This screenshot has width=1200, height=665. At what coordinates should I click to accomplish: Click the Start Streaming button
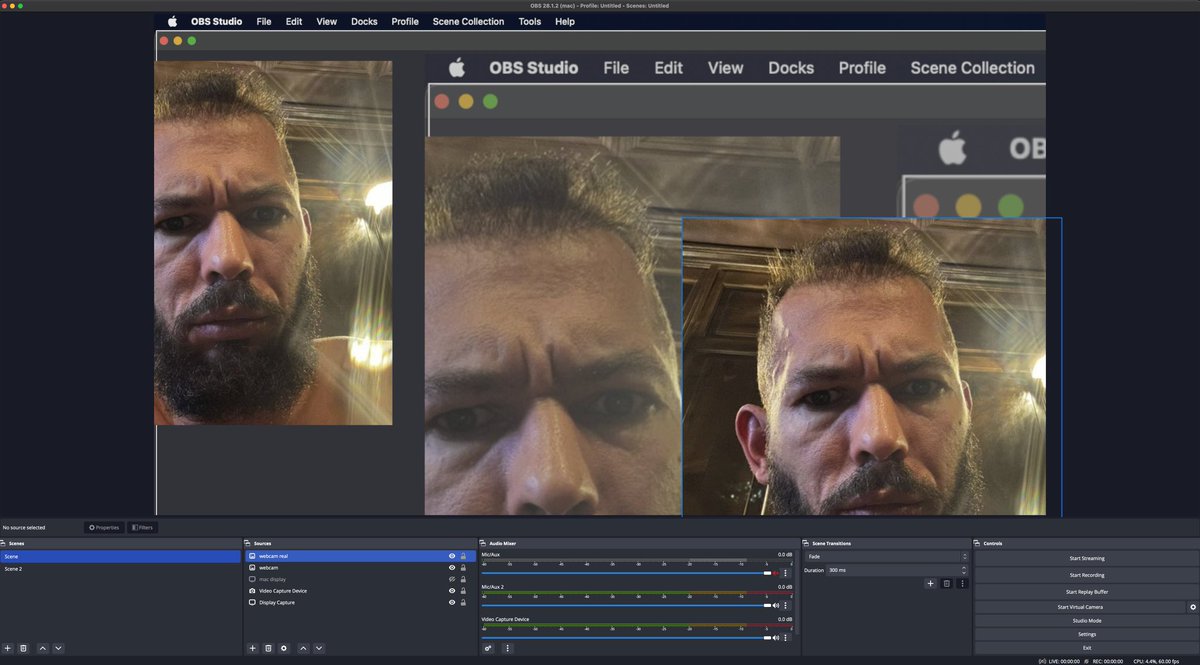[x=1086, y=559]
